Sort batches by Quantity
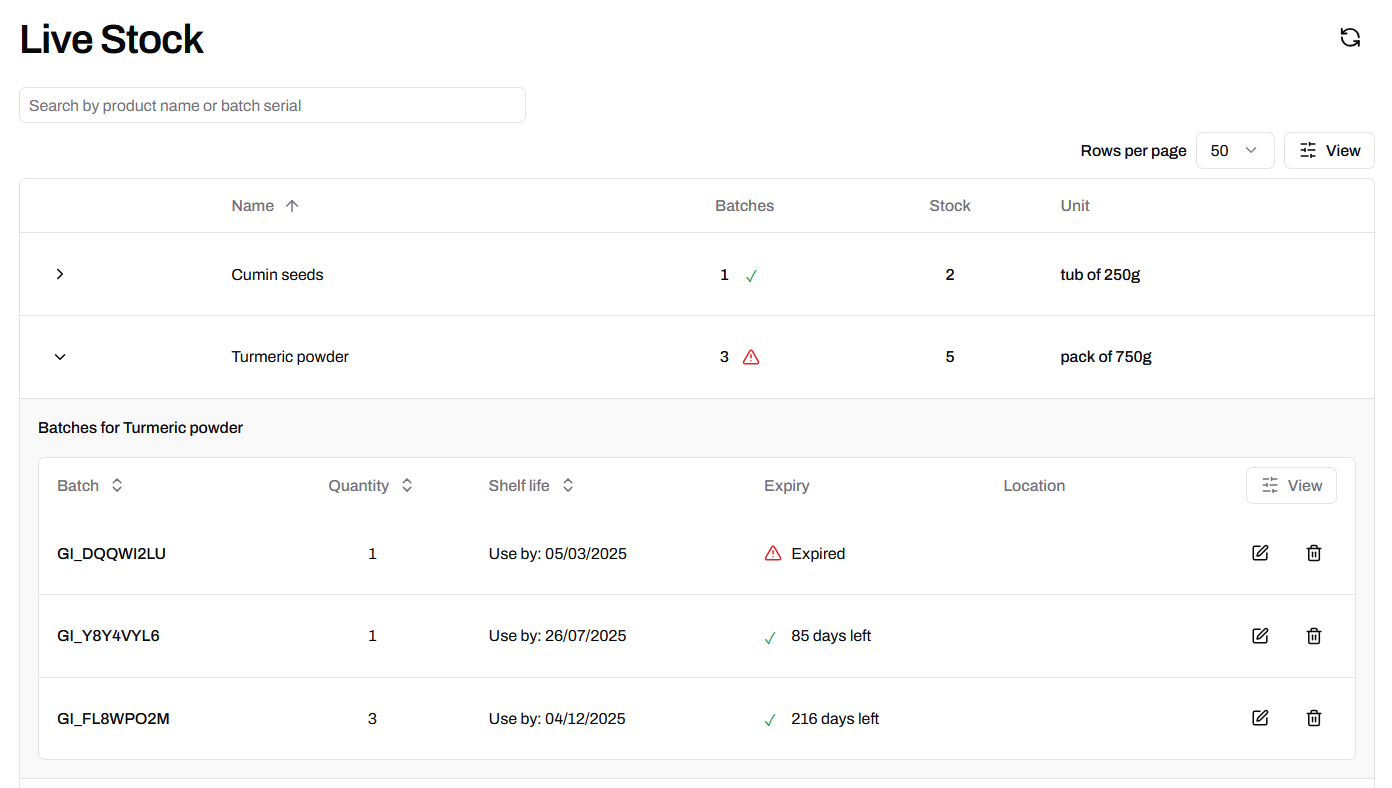The width and height of the screenshot is (1392, 788). click(x=370, y=486)
